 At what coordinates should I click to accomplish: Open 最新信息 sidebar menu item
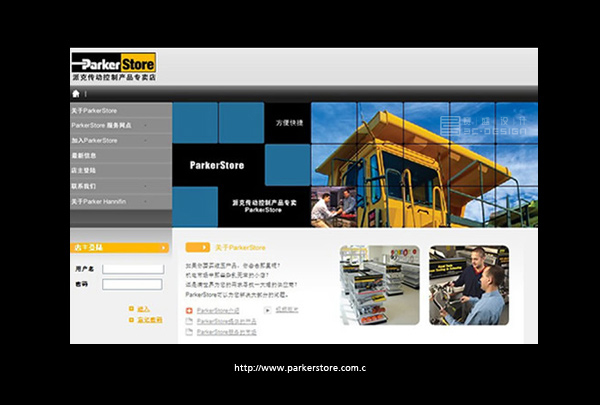[x=84, y=155]
